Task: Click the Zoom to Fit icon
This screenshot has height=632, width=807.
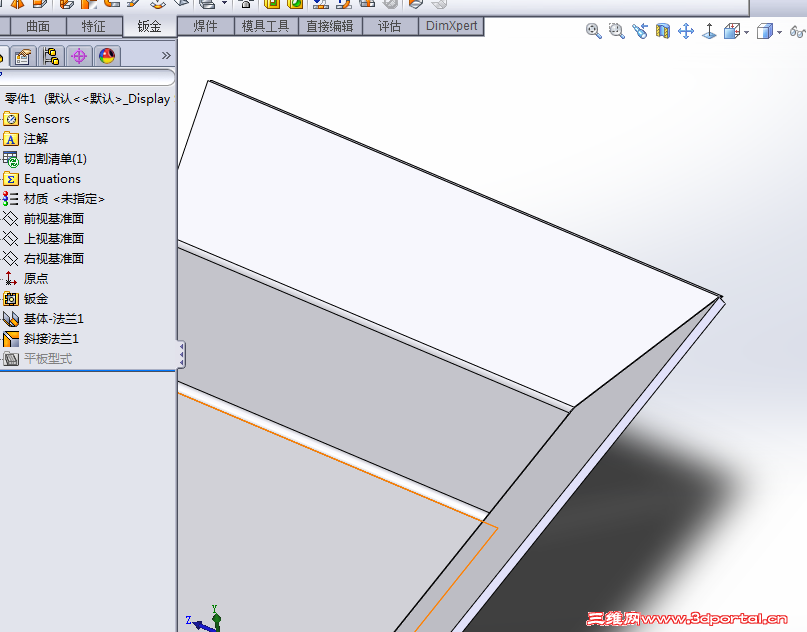Action: 593,31
